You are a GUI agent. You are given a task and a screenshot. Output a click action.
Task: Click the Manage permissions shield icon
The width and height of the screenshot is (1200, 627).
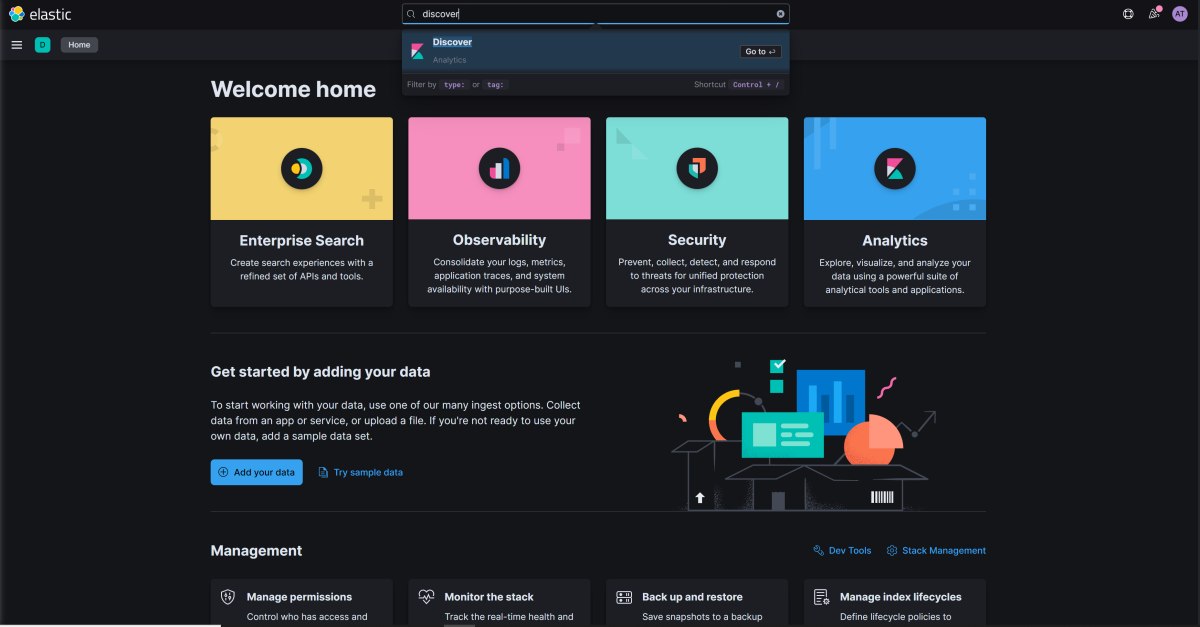click(x=228, y=597)
